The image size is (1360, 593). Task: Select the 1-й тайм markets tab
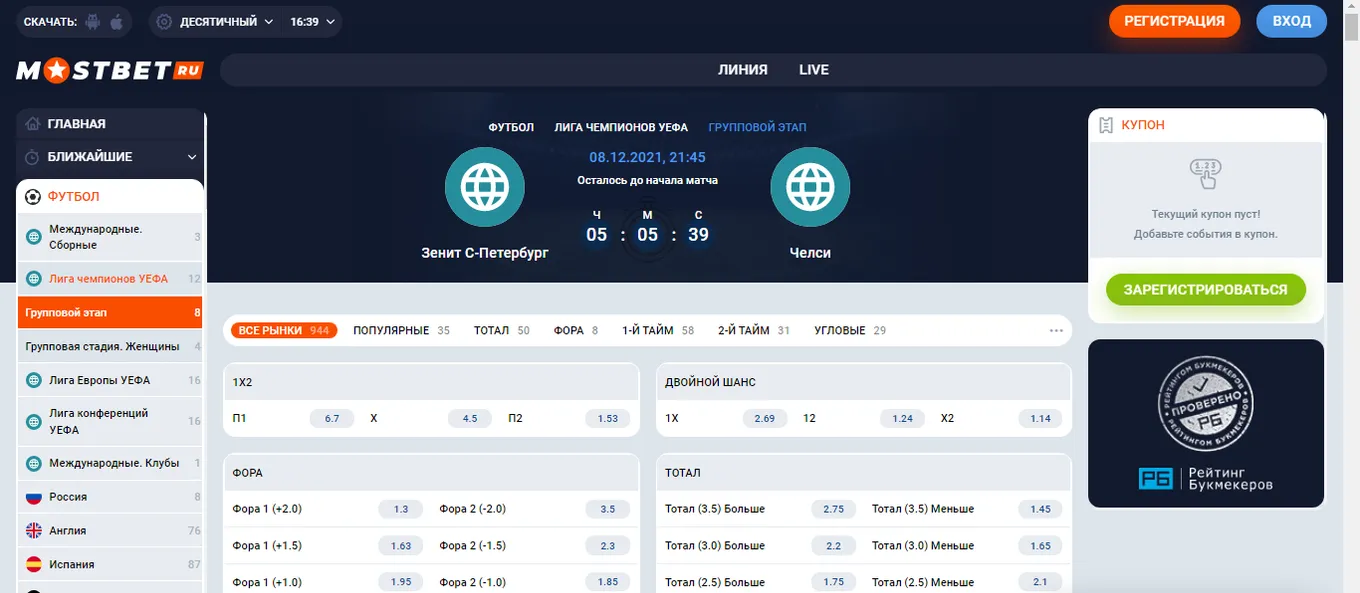(x=658, y=330)
